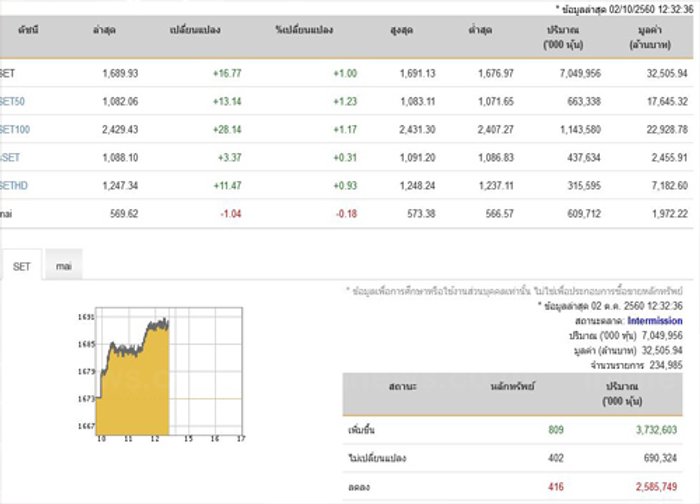Click sSET percent change +0.31
This screenshot has height=504, width=700.
pos(345,158)
